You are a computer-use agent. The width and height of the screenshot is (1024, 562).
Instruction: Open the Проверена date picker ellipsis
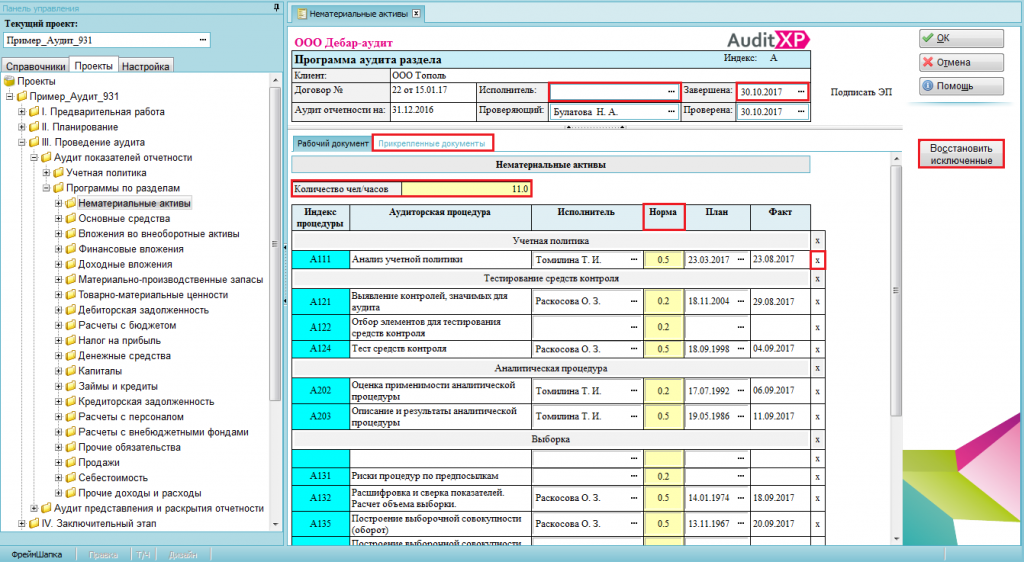[801, 112]
